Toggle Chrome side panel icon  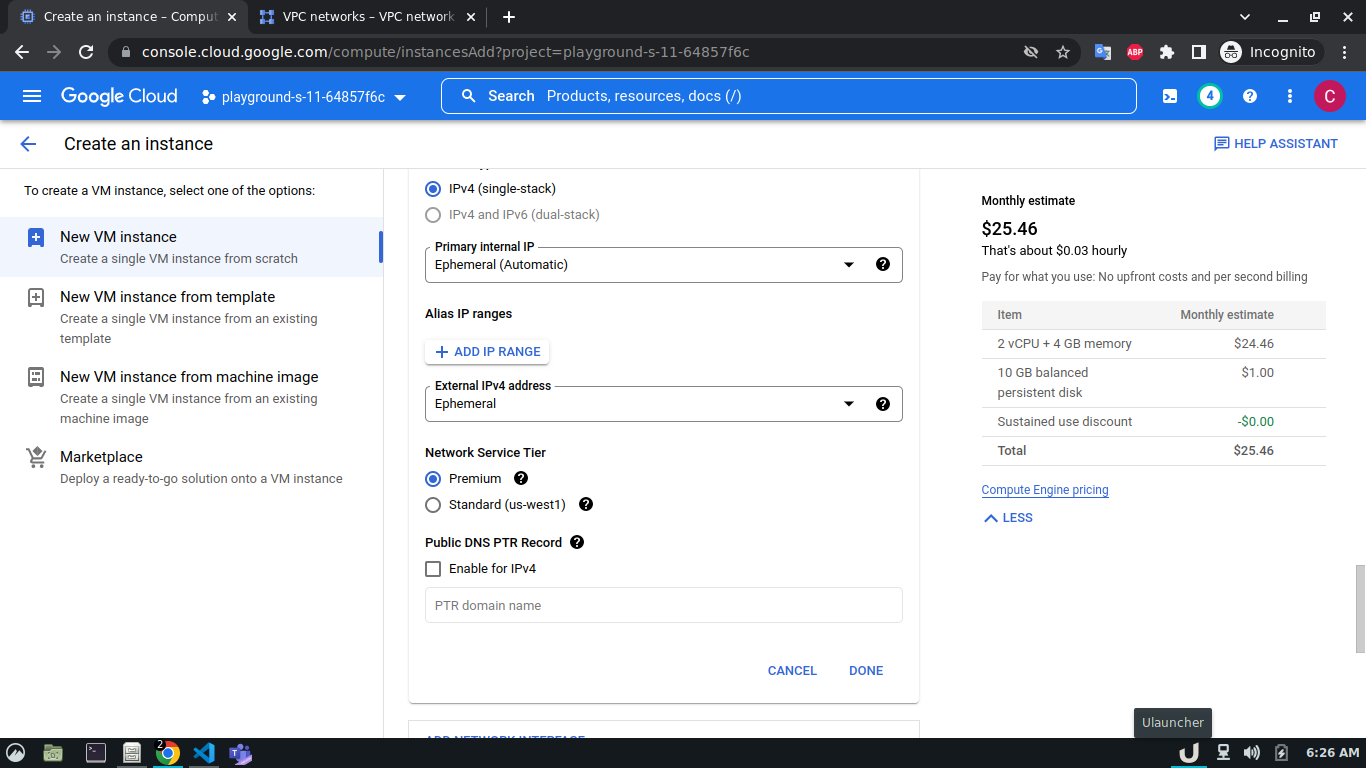(1199, 52)
